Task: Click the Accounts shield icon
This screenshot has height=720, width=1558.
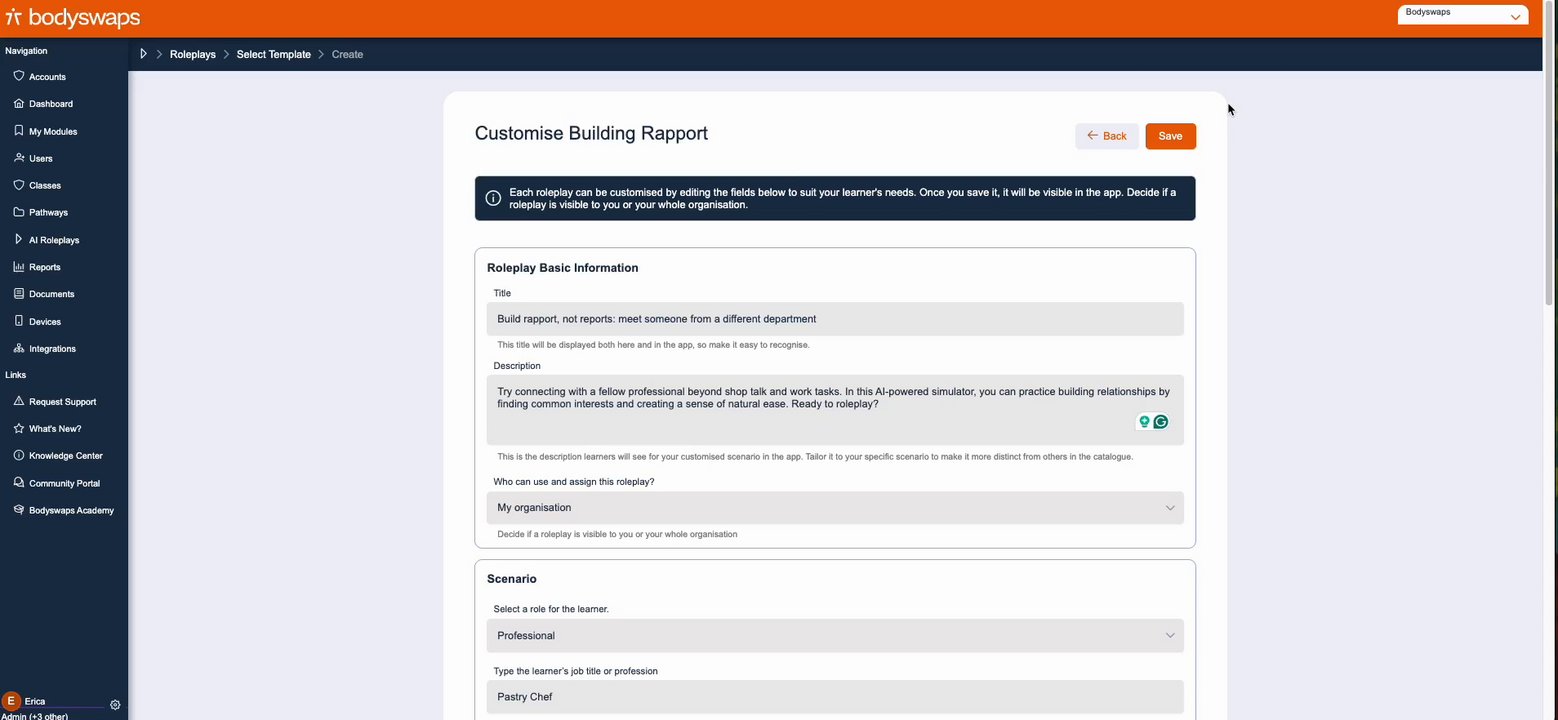Action: click(19, 76)
